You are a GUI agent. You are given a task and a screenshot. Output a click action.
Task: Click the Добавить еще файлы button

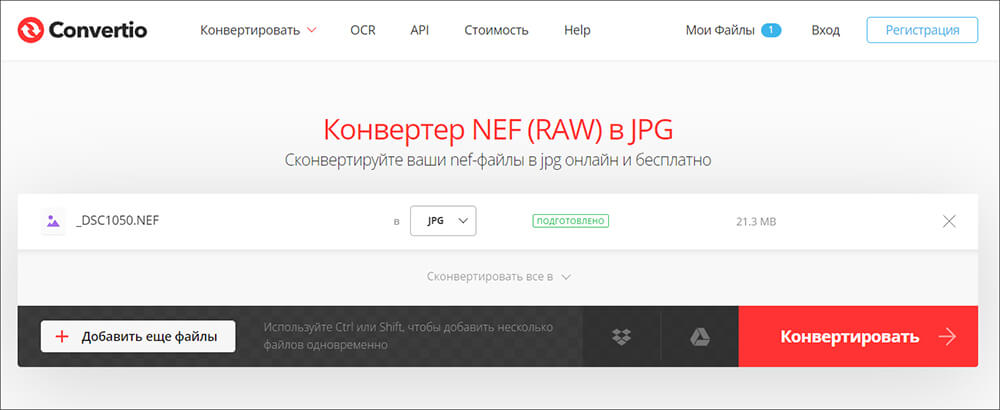(x=138, y=337)
